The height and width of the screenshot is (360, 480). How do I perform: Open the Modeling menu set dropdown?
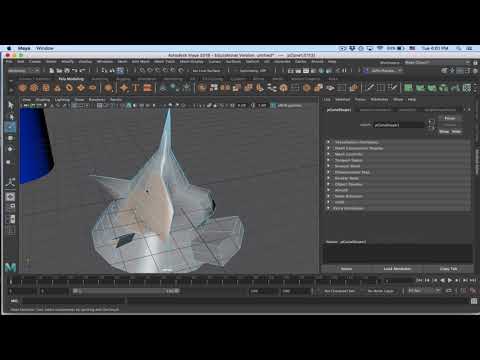23,70
